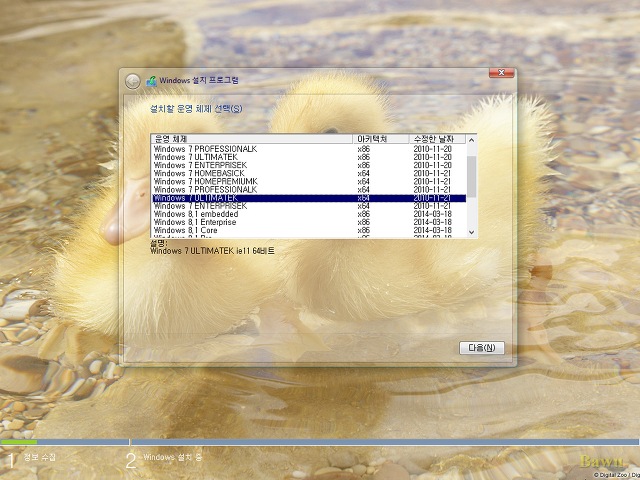Click highlighted Windows 7 ULTIMATEK x64 row
640x480 pixels.
click(x=309, y=198)
